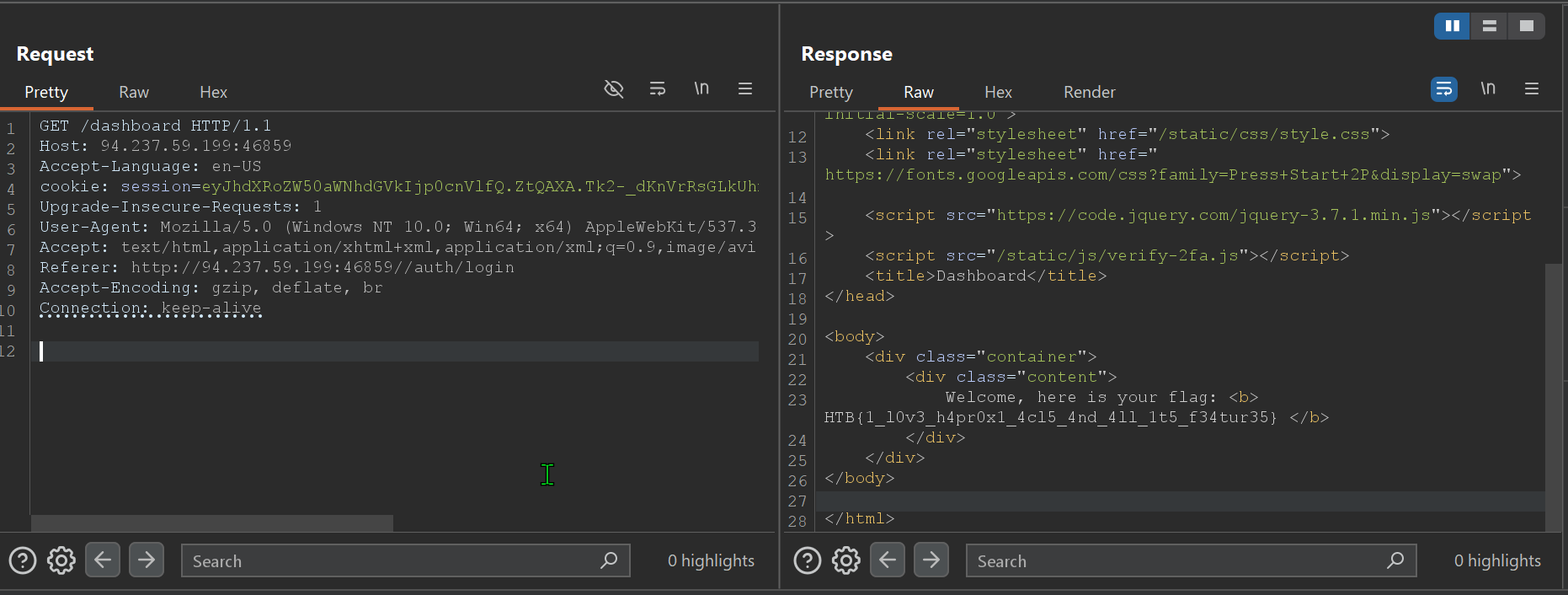Click the User-Agent header line
Screen dimensions: 1568x595
click(x=398, y=227)
